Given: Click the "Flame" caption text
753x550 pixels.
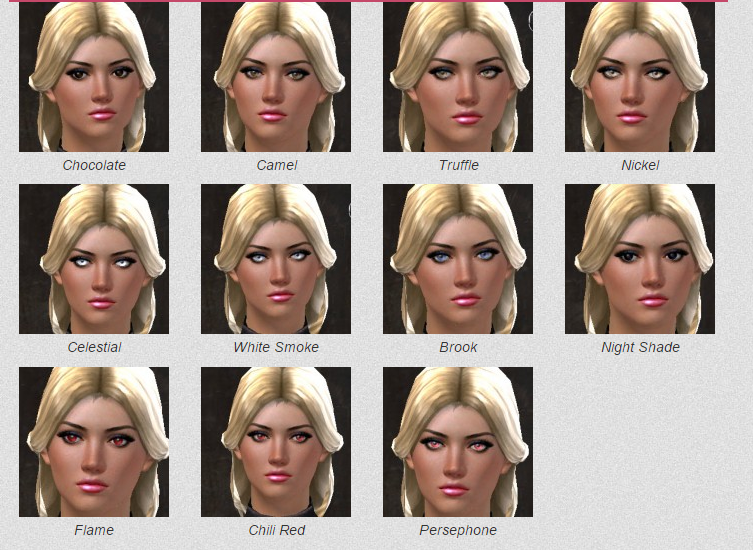Looking at the screenshot, I should (94, 530).
